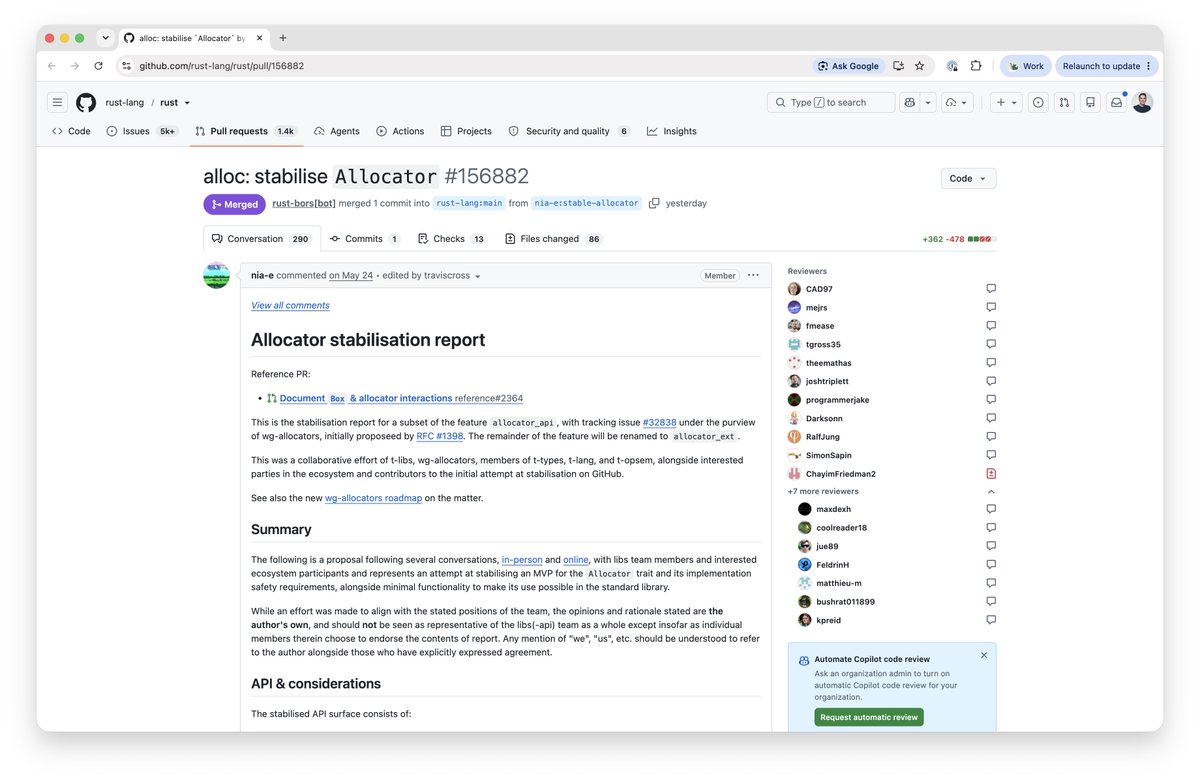The width and height of the screenshot is (1200, 780).
Task: View ChayimFriedman2's requested changes icon
Action: [991, 474]
